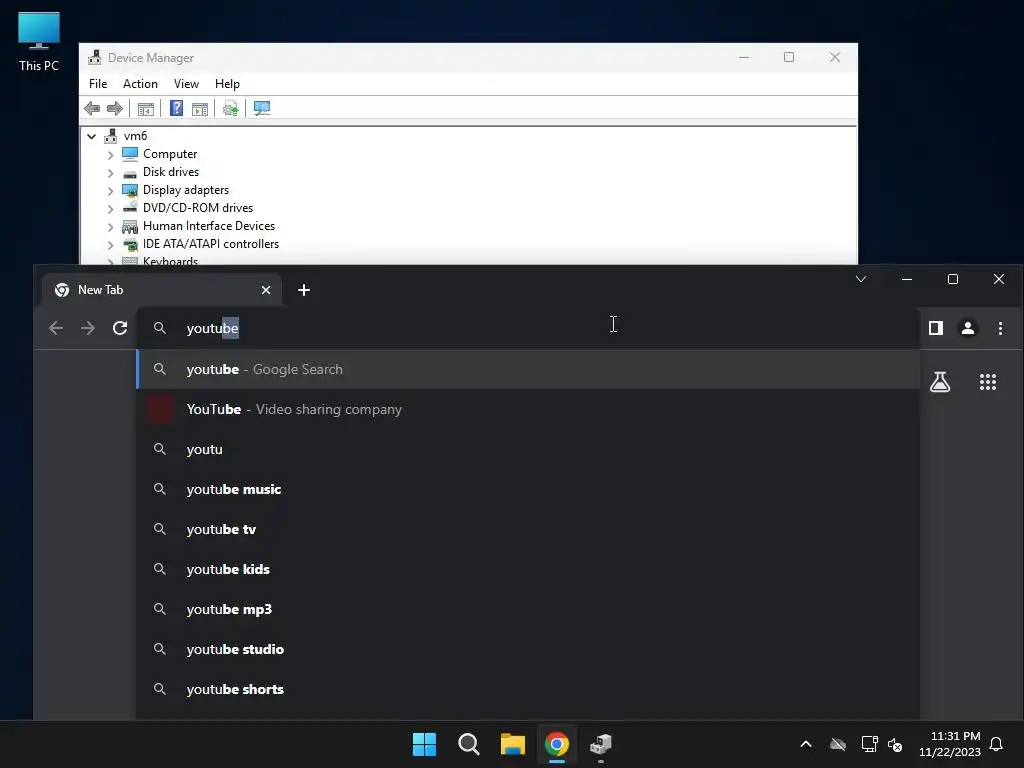Click the Human Interface Devices category icon
The width and height of the screenshot is (1024, 768).
[130, 226]
